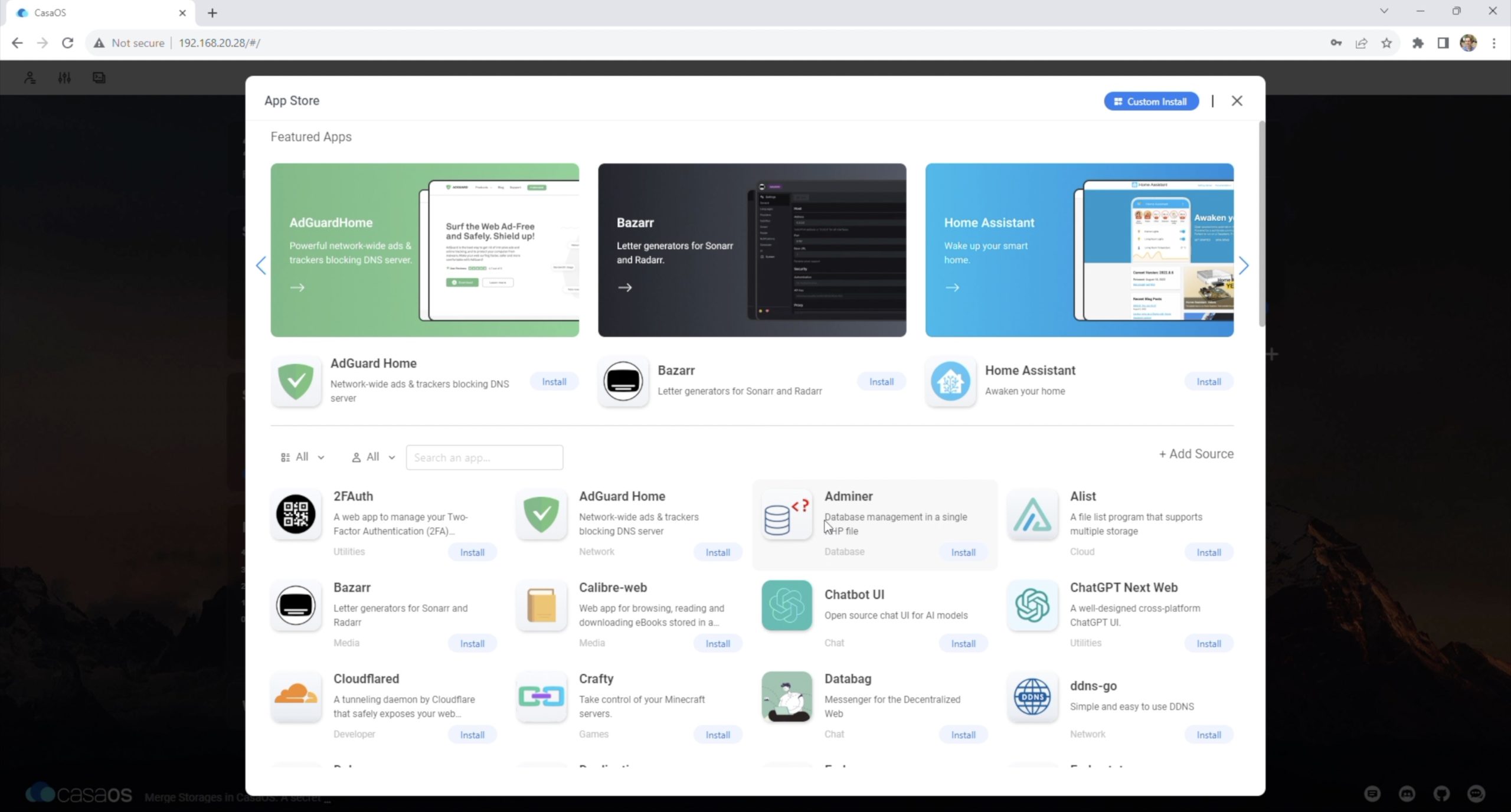
Task: Close the App Store dialog
Action: click(1237, 101)
